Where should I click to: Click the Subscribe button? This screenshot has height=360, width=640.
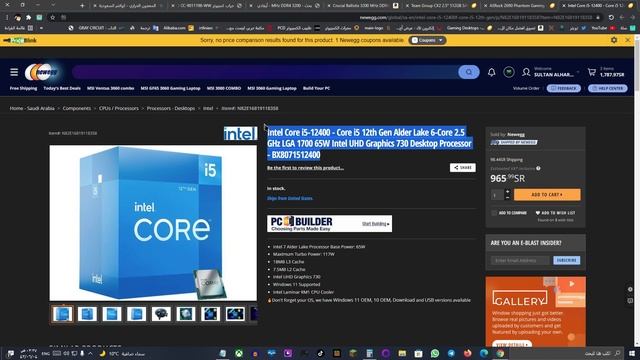coord(567,260)
